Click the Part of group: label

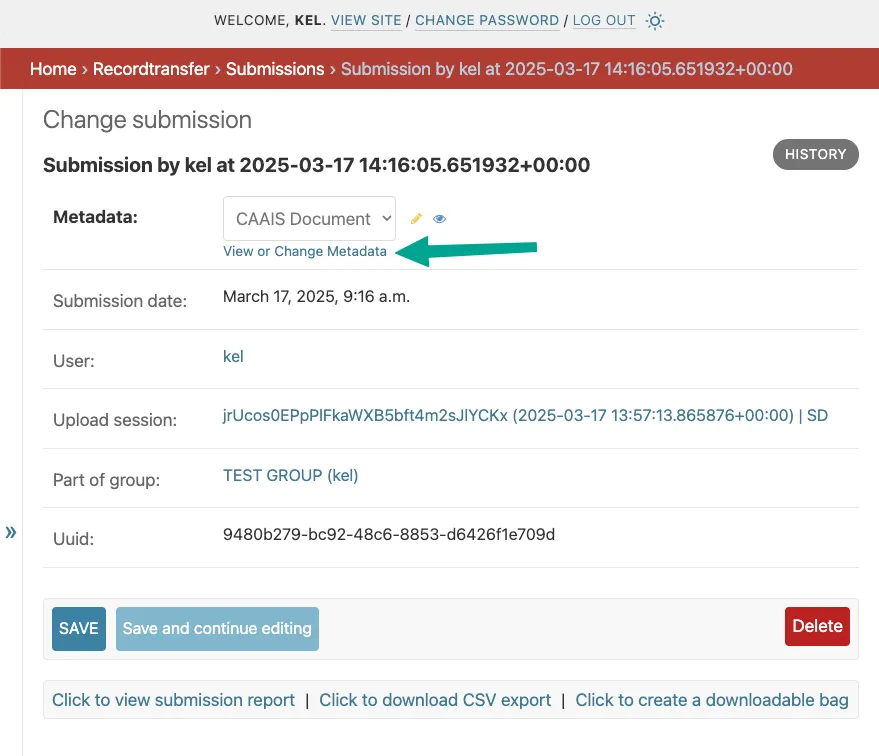(107, 480)
